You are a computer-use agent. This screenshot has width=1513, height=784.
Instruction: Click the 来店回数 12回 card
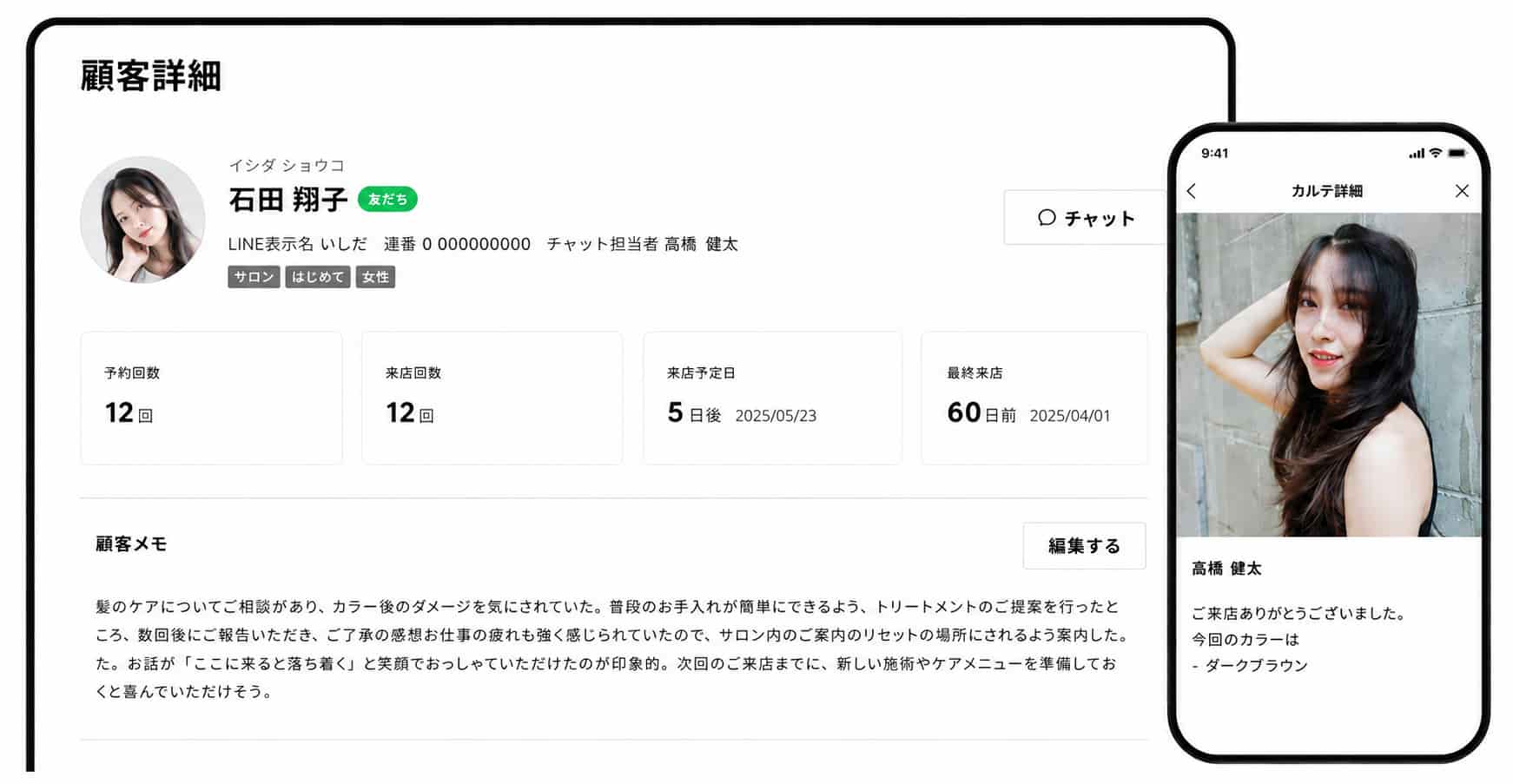(x=492, y=398)
